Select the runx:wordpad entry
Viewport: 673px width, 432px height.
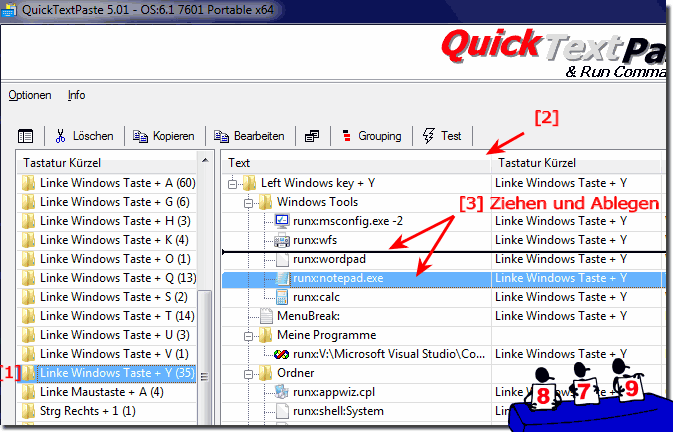(329, 259)
